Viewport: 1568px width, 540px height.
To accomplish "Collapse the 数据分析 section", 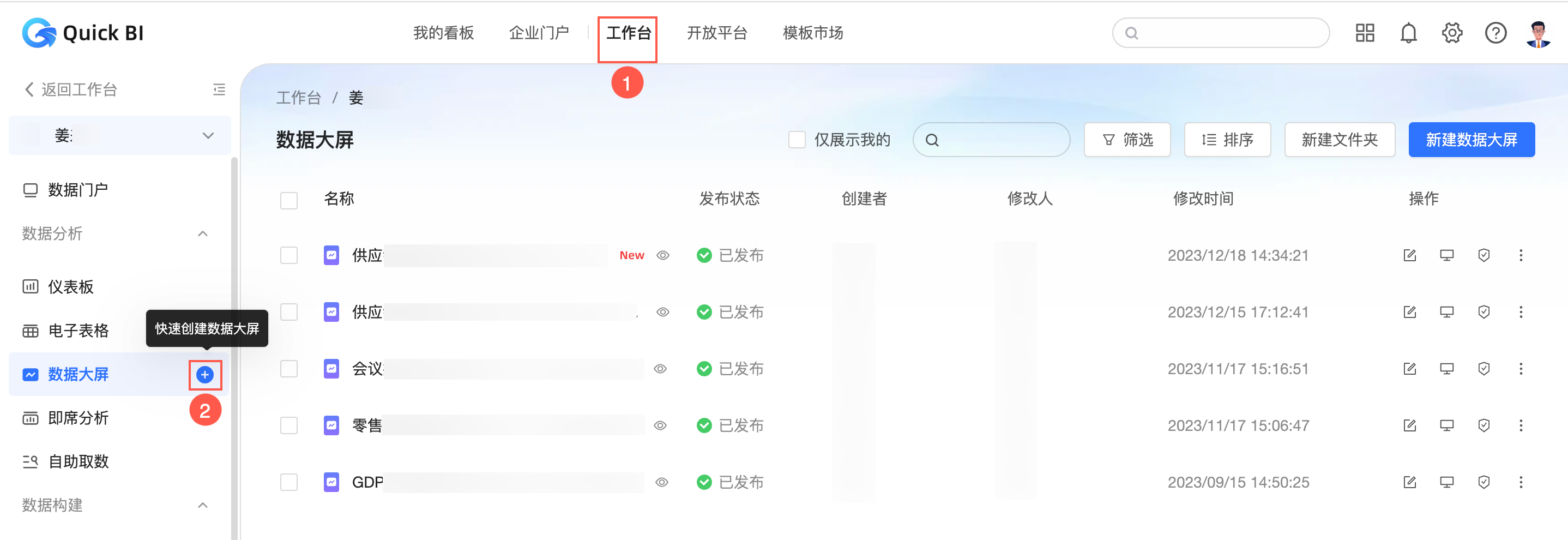I will (x=203, y=234).
